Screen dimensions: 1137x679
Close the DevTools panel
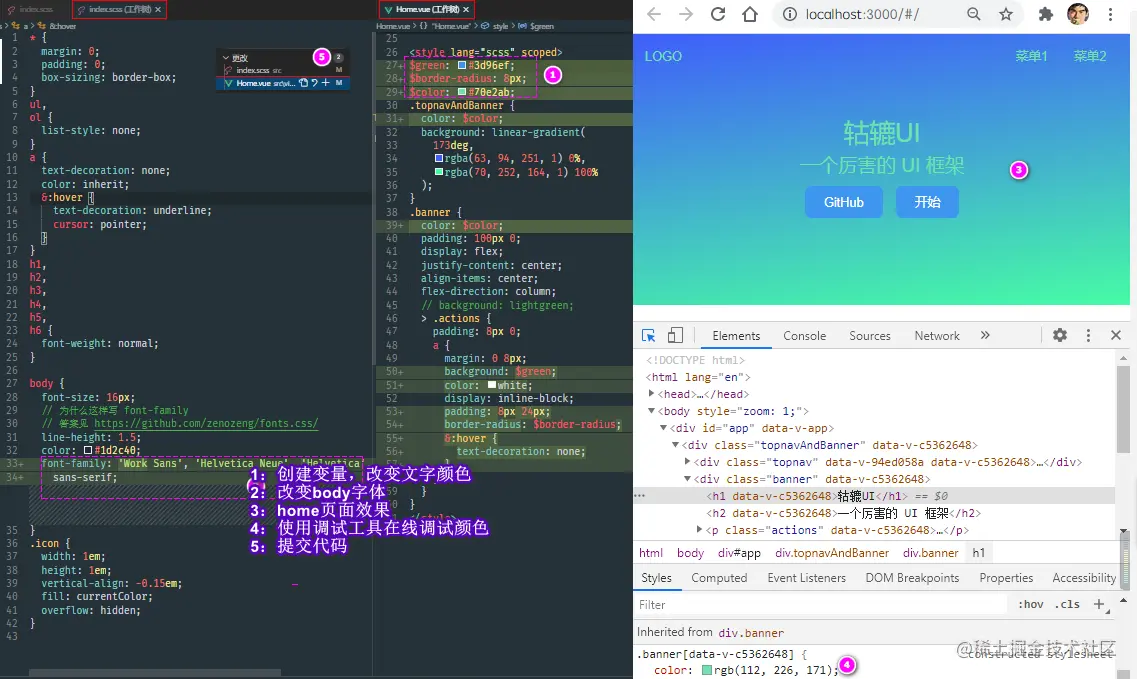coord(1116,335)
